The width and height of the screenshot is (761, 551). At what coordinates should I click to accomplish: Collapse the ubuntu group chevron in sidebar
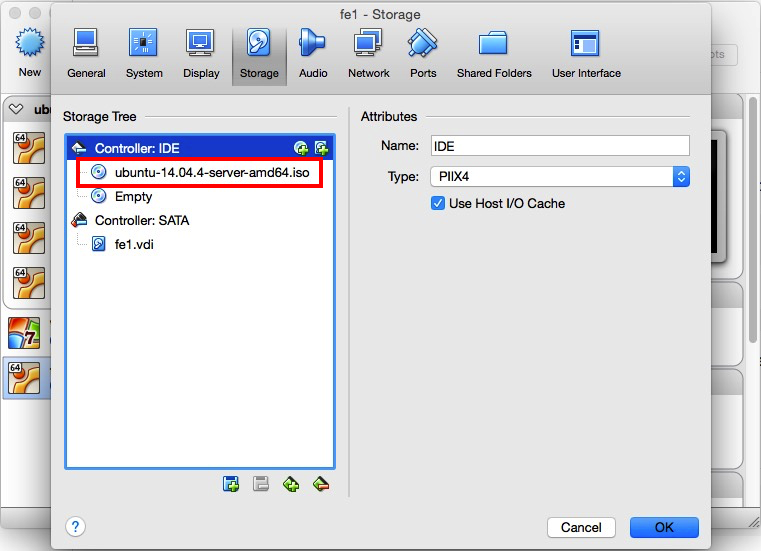[x=16, y=109]
